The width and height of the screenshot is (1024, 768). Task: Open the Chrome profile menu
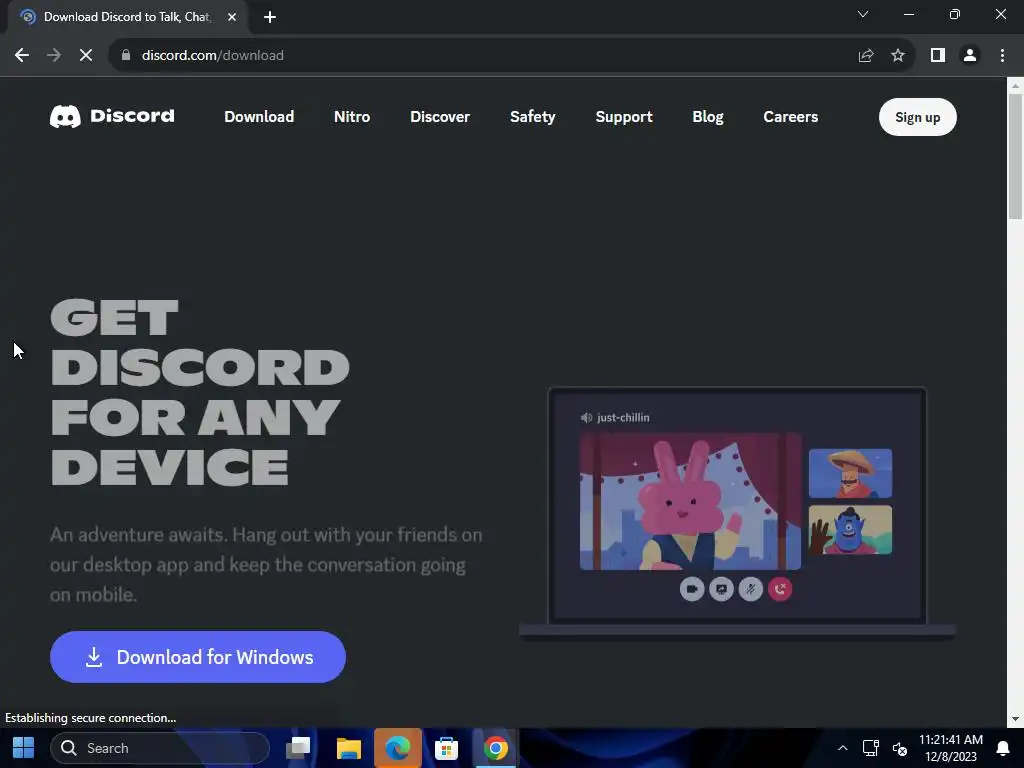pyautogui.click(x=970, y=56)
